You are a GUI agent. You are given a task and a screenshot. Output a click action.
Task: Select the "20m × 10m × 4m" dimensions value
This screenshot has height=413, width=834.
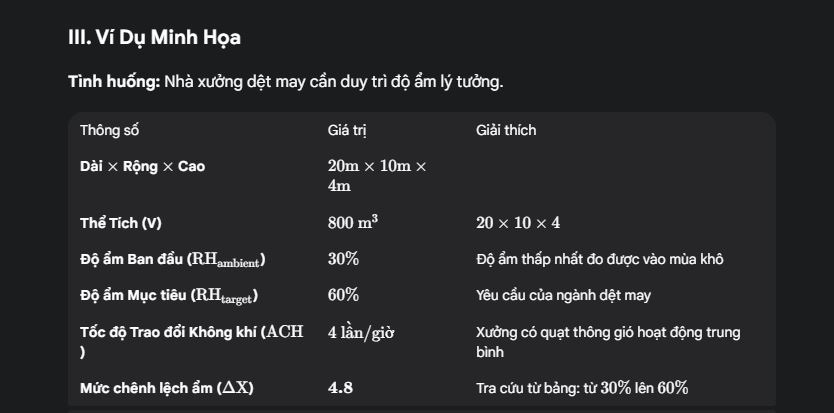click(x=376, y=176)
